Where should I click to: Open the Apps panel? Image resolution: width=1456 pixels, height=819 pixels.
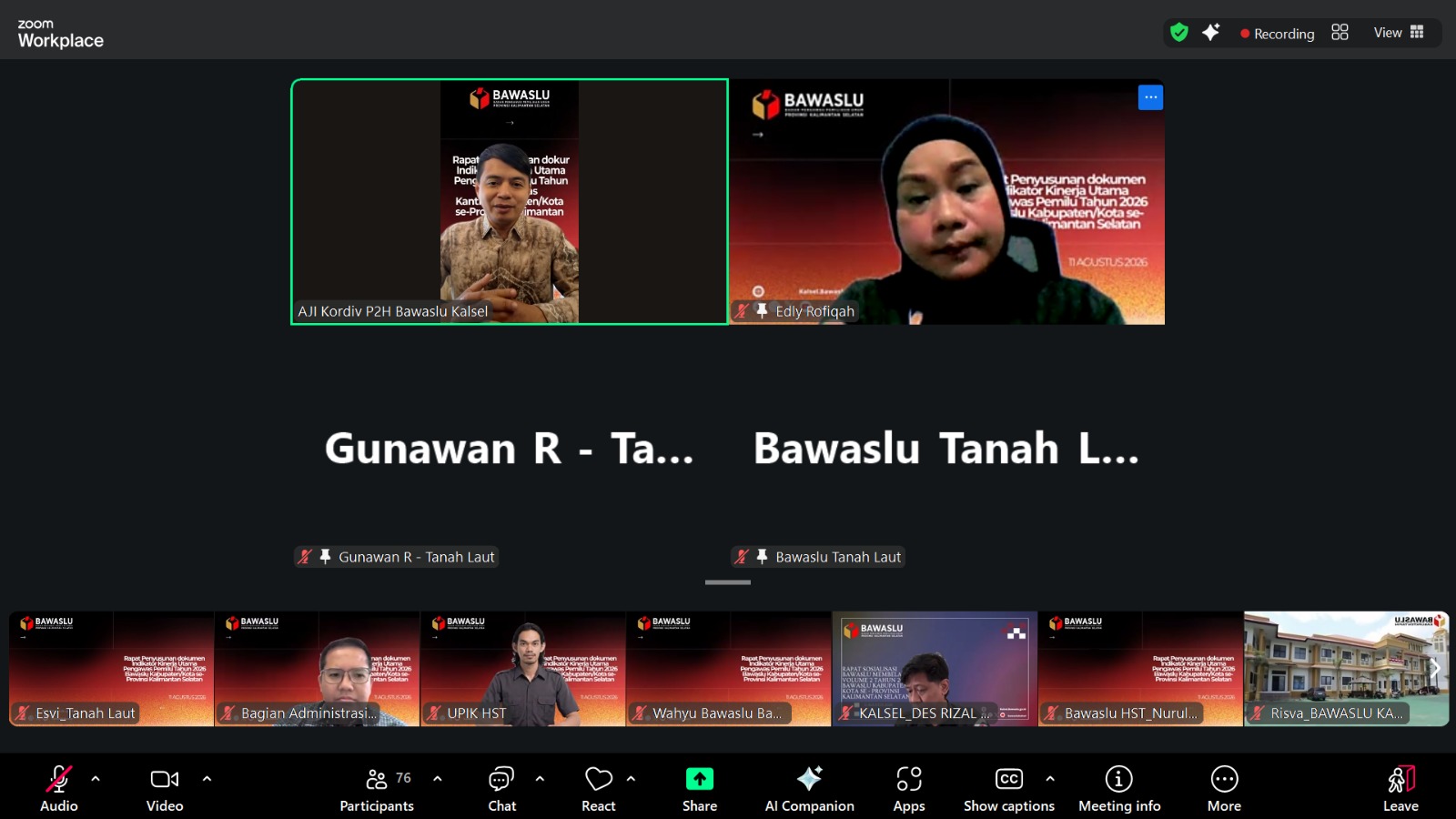(909, 788)
